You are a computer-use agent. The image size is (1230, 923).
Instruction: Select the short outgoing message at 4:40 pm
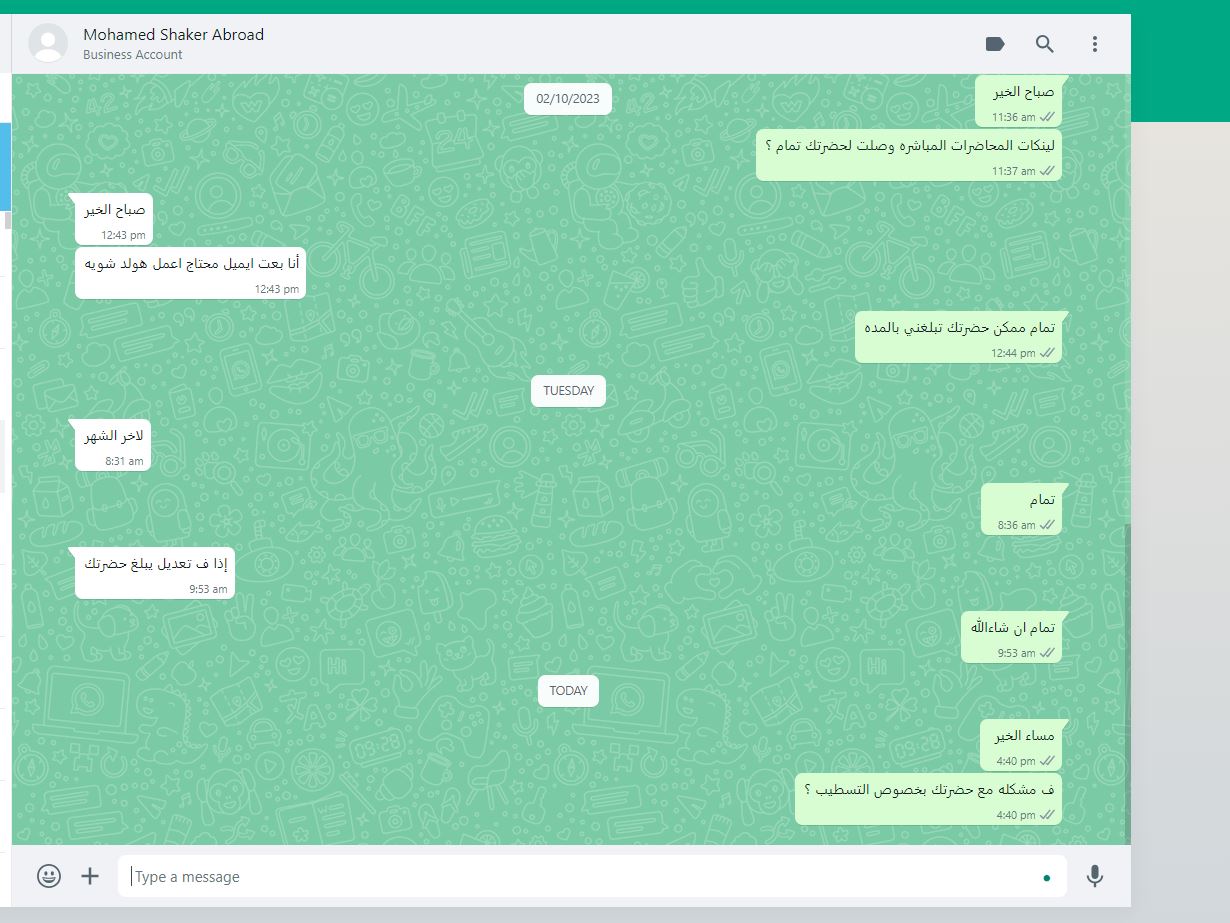(1021, 745)
